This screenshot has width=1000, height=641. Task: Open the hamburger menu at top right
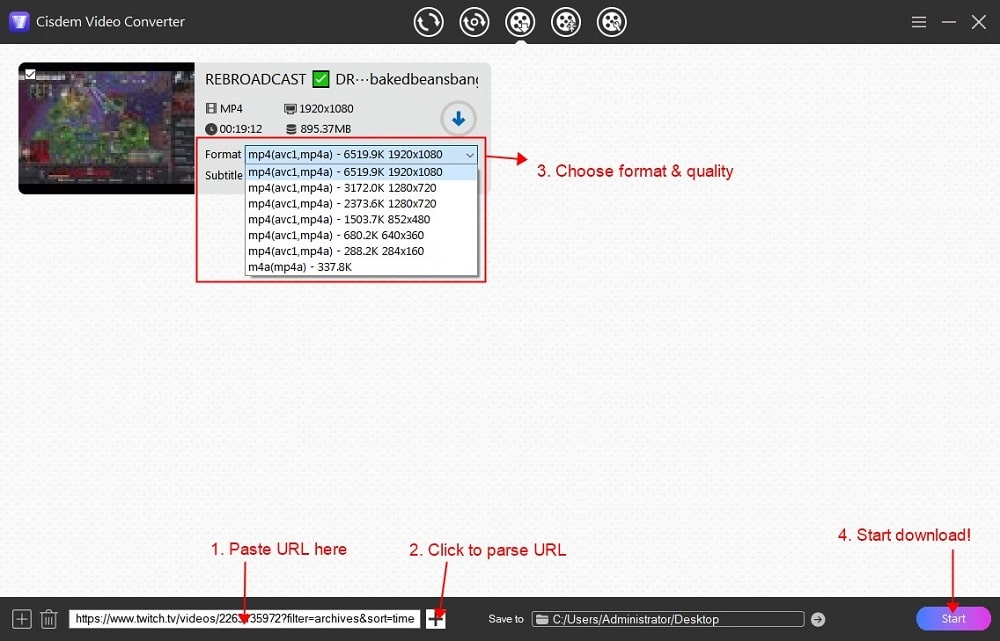tap(918, 21)
